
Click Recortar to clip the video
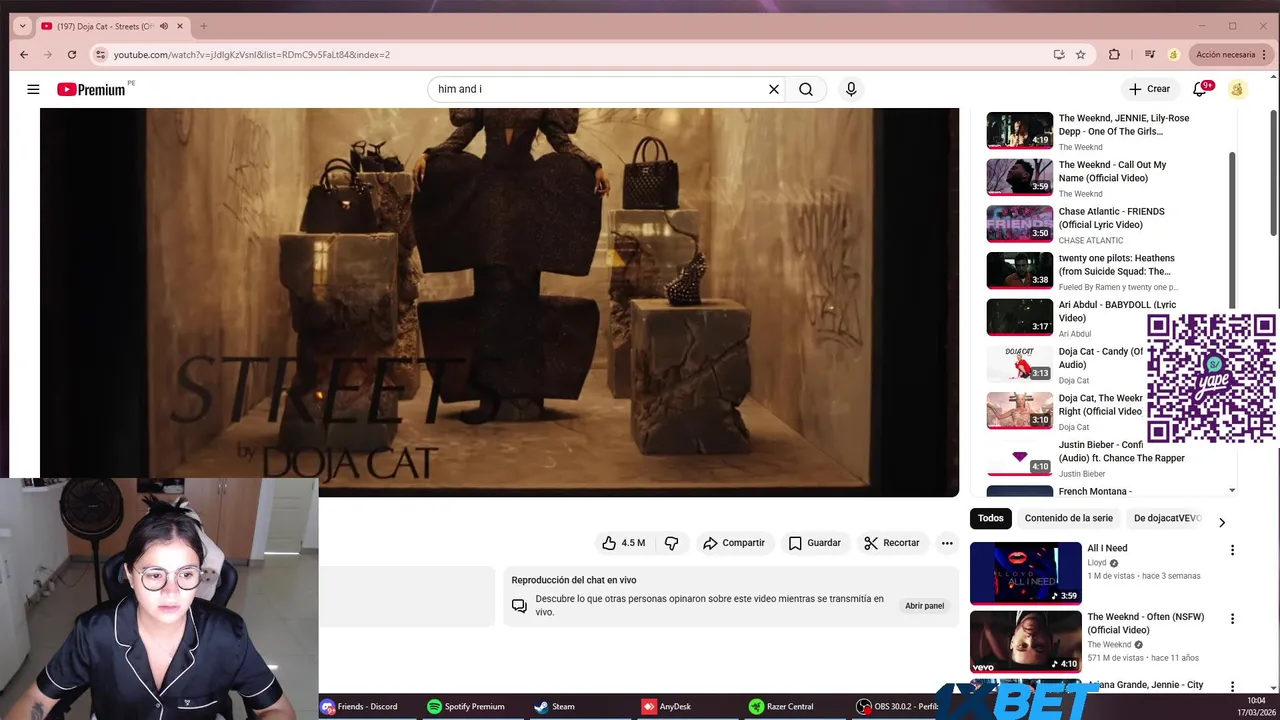[x=891, y=543]
